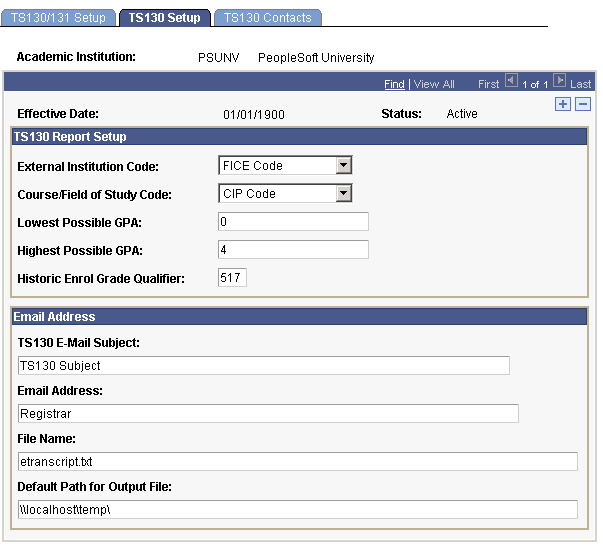The height and width of the screenshot is (546, 603).
Task: Click the Find link
Action: [x=394, y=84]
